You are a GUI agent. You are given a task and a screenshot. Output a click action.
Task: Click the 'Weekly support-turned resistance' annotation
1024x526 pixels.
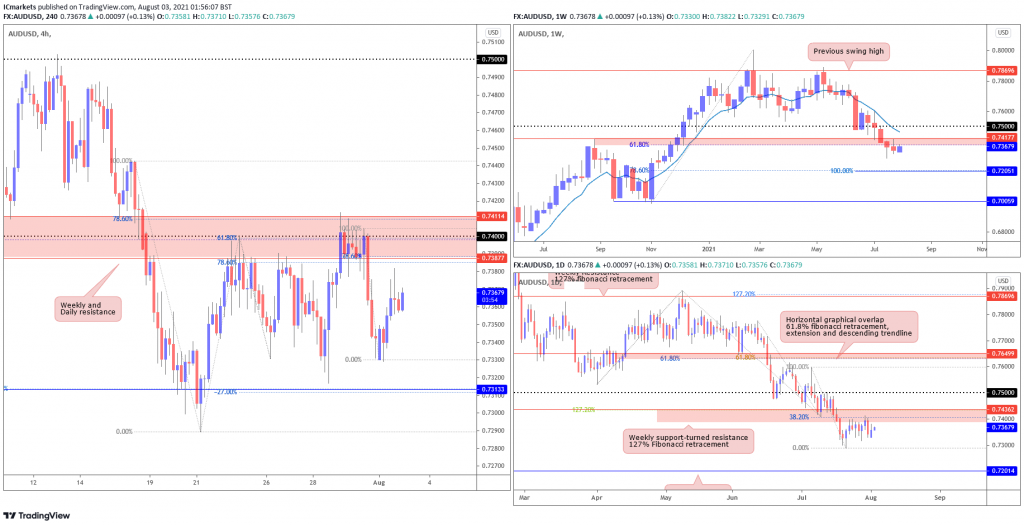point(688,440)
